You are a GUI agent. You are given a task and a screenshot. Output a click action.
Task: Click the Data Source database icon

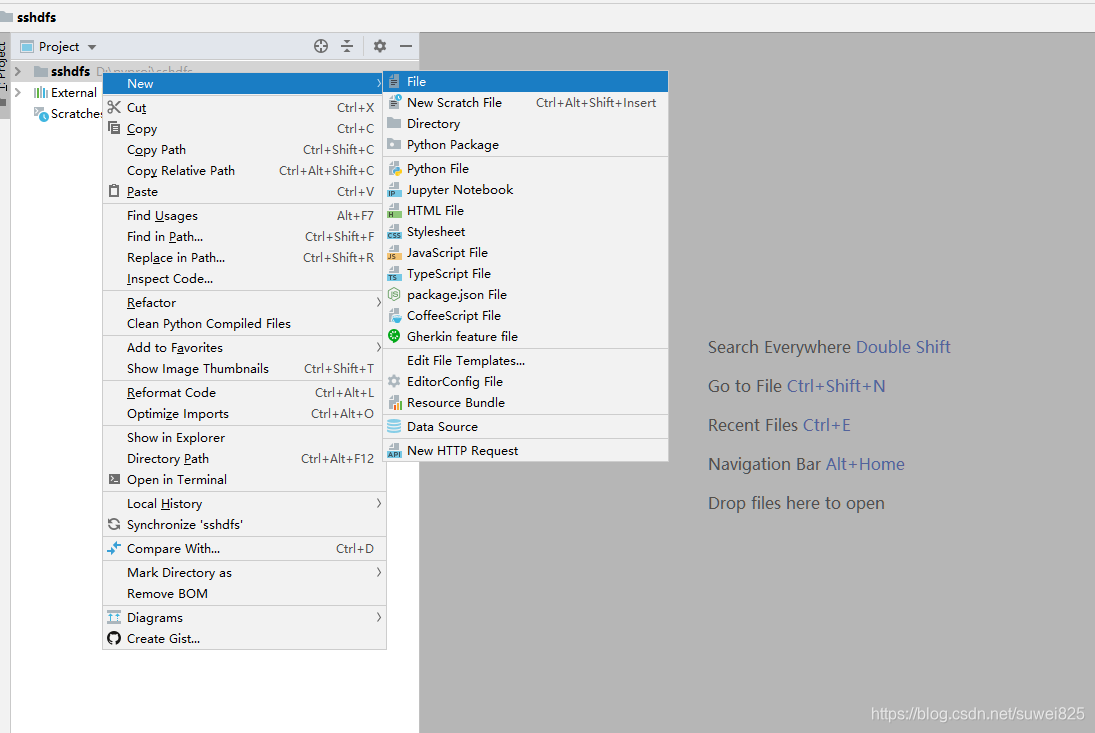pos(394,426)
